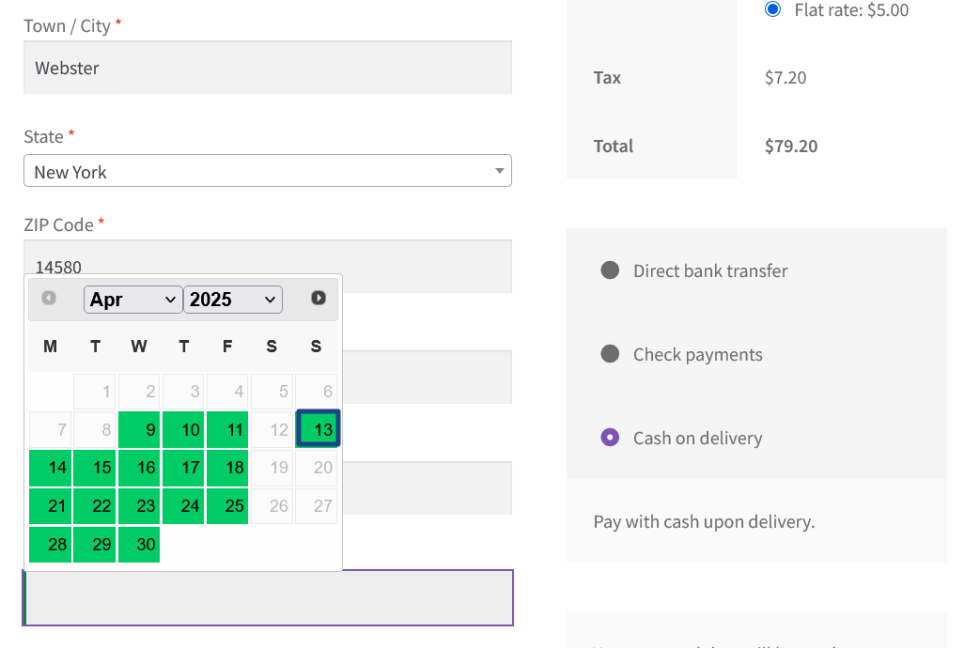Go to previous month in datepicker
Viewport: 980px width, 648px height.
point(48,298)
